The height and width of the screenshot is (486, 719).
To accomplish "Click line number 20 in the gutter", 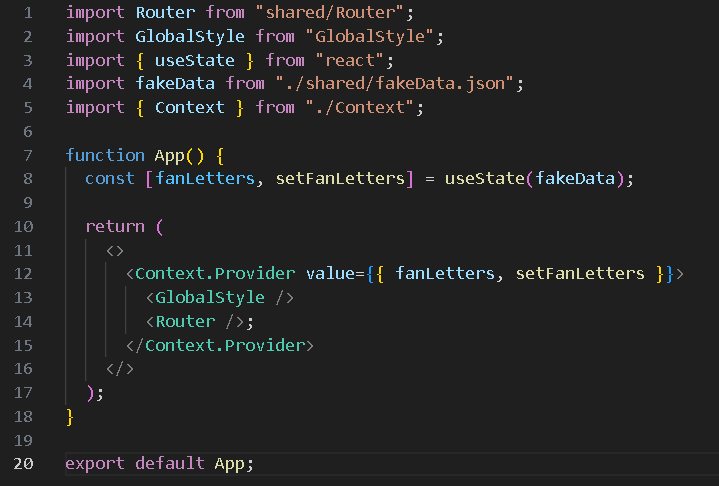I will pos(23,464).
